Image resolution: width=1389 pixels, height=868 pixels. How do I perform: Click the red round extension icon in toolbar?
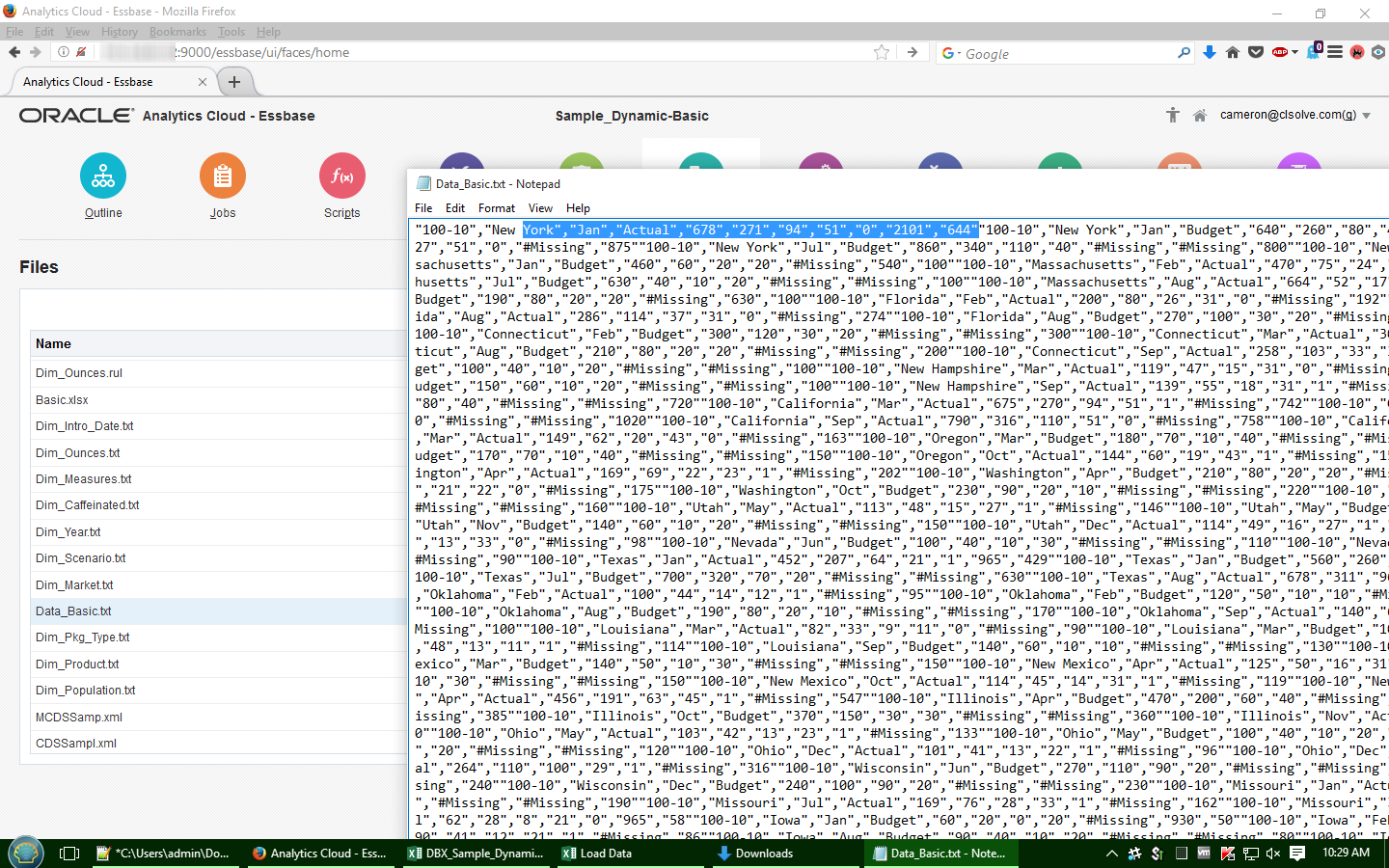[x=1357, y=52]
